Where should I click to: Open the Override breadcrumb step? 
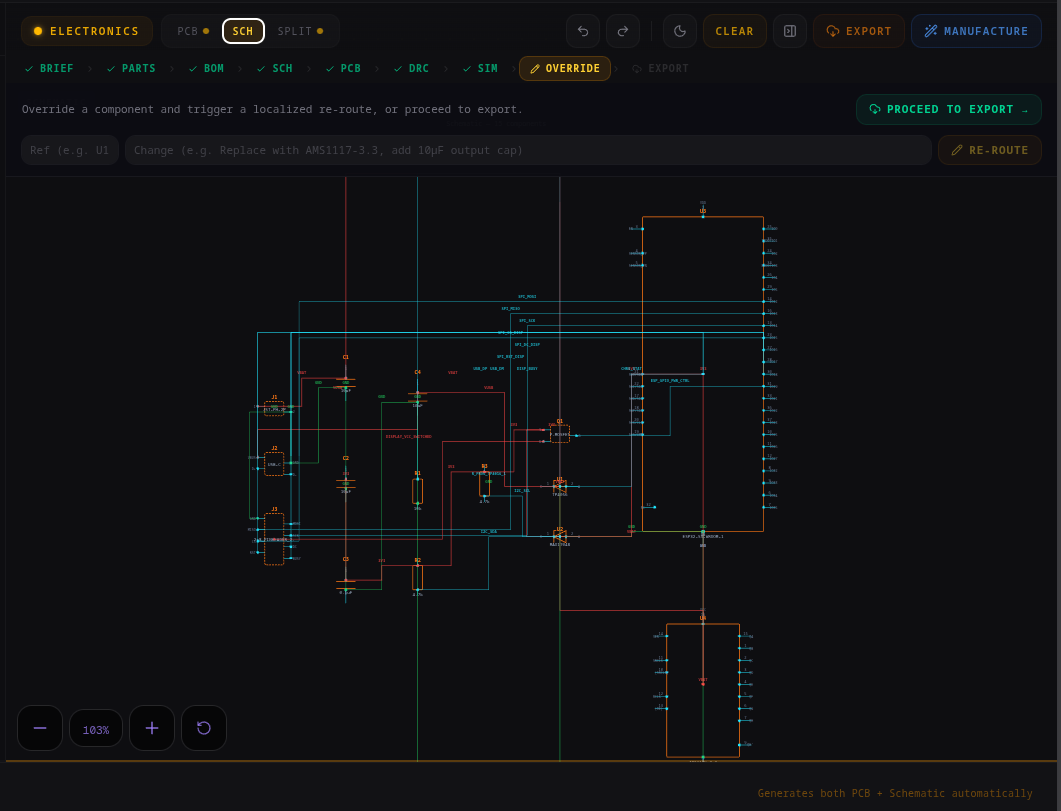tap(565, 68)
